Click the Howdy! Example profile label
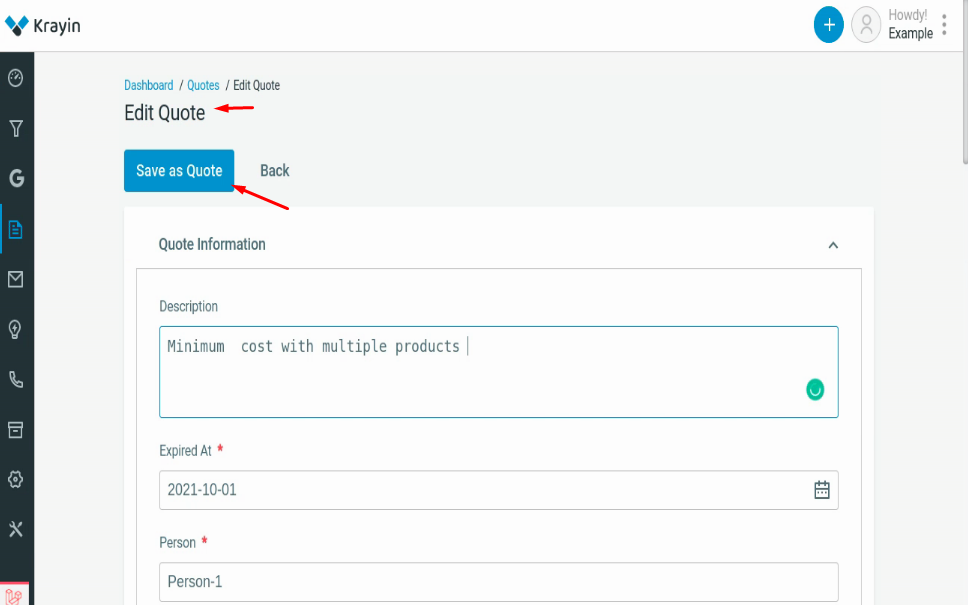Screen dimensions: 968x605 (x=908, y=24)
